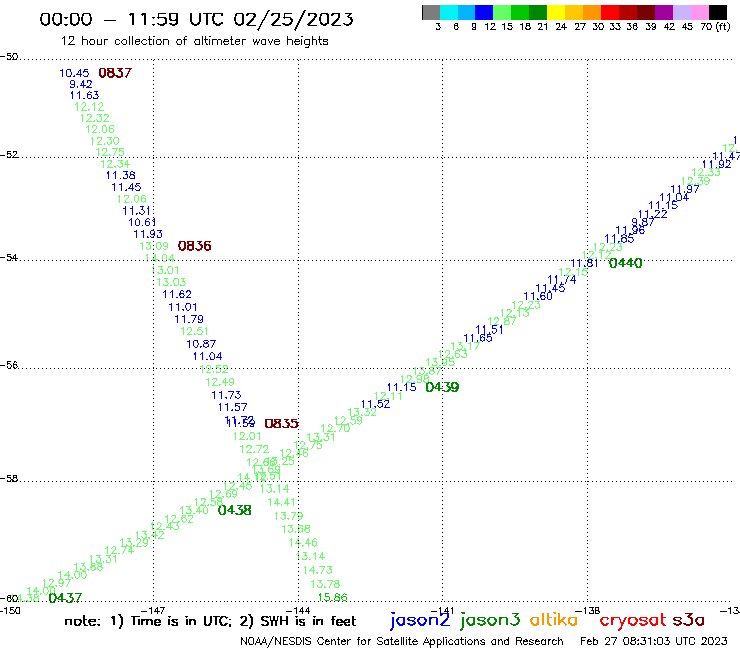Image resolution: width=740 pixels, height=650 pixels.
Task: Click the bright red 33 ft legend swatch
Action: click(x=610, y=12)
